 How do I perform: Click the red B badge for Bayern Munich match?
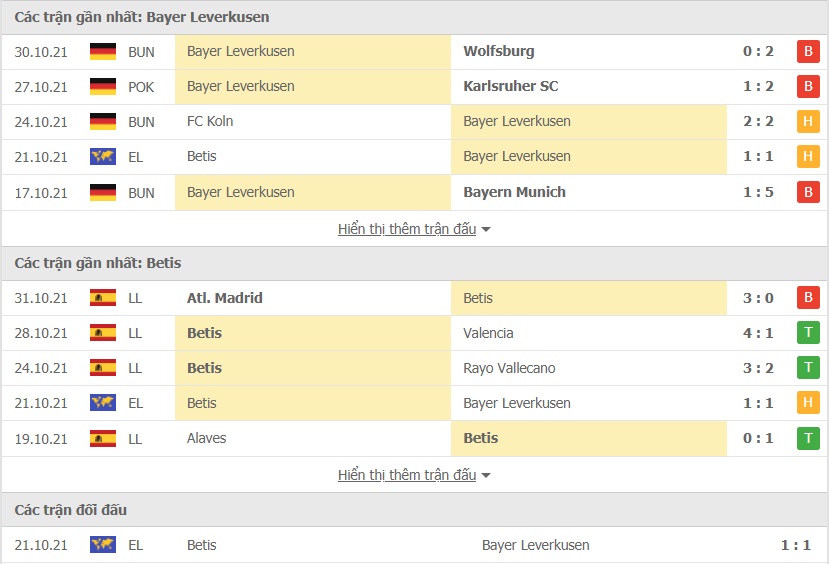(808, 192)
